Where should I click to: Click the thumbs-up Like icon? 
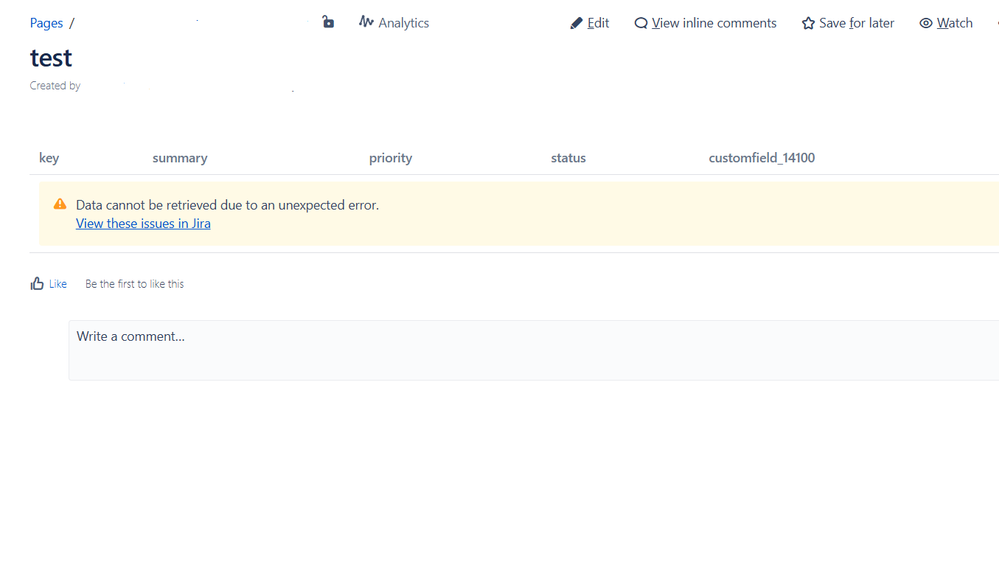[x=37, y=284]
